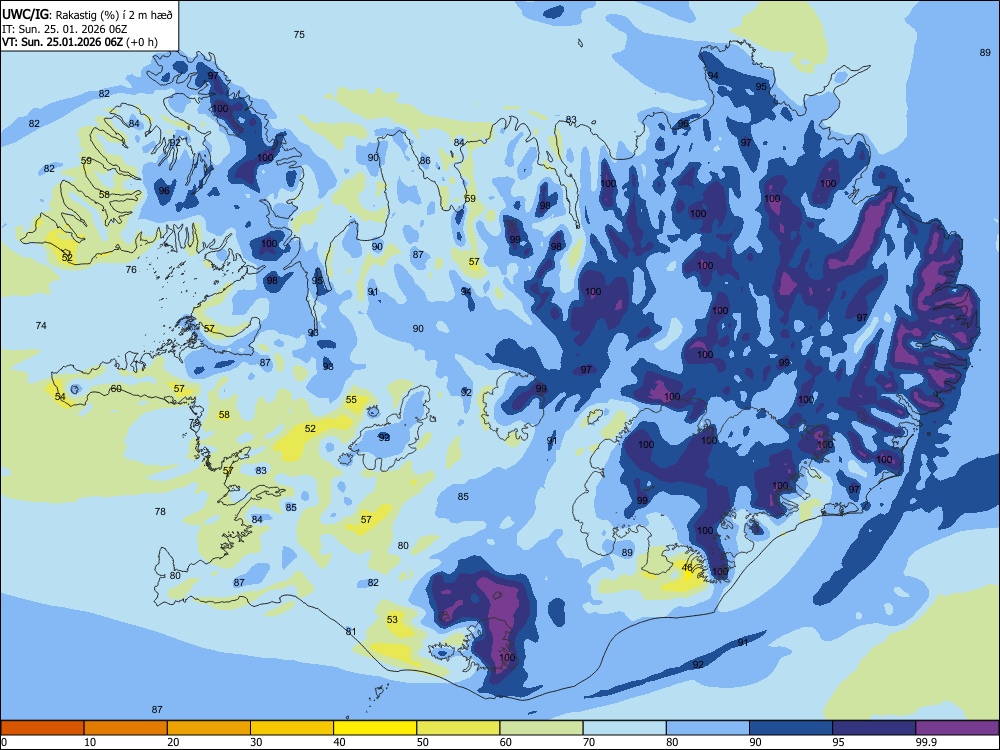The width and height of the screenshot is (1000, 750).
Task: Click the humidity value '81' on the map
Action: (351, 631)
